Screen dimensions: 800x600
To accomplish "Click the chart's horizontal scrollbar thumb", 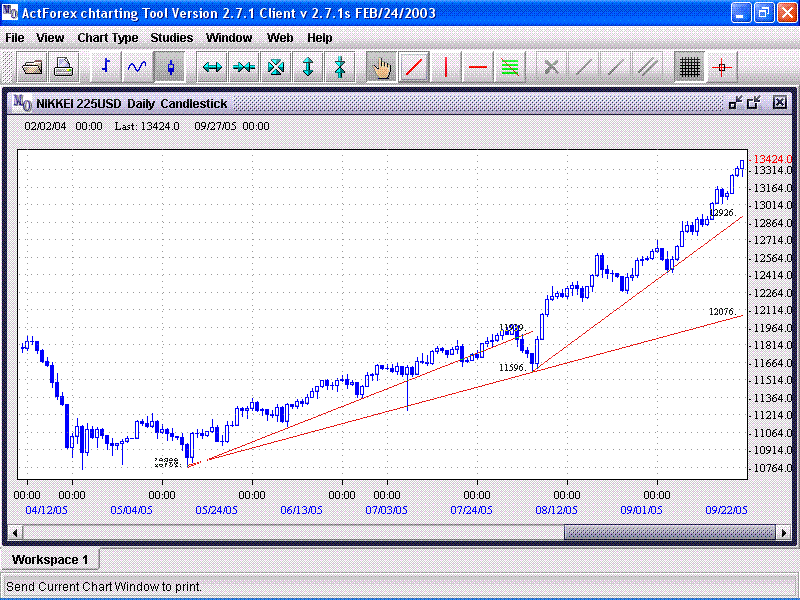I will pyautogui.click(x=668, y=532).
